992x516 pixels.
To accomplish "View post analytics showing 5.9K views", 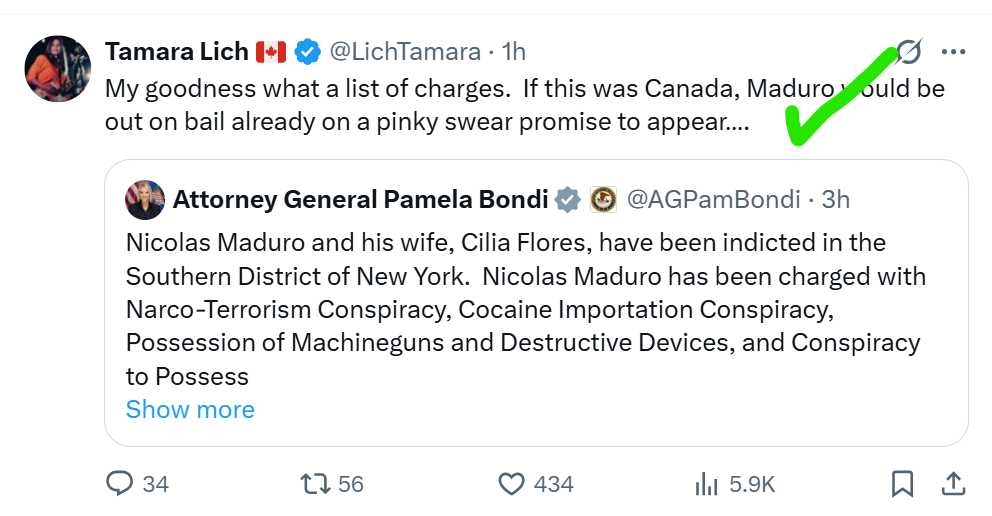I will [x=707, y=484].
